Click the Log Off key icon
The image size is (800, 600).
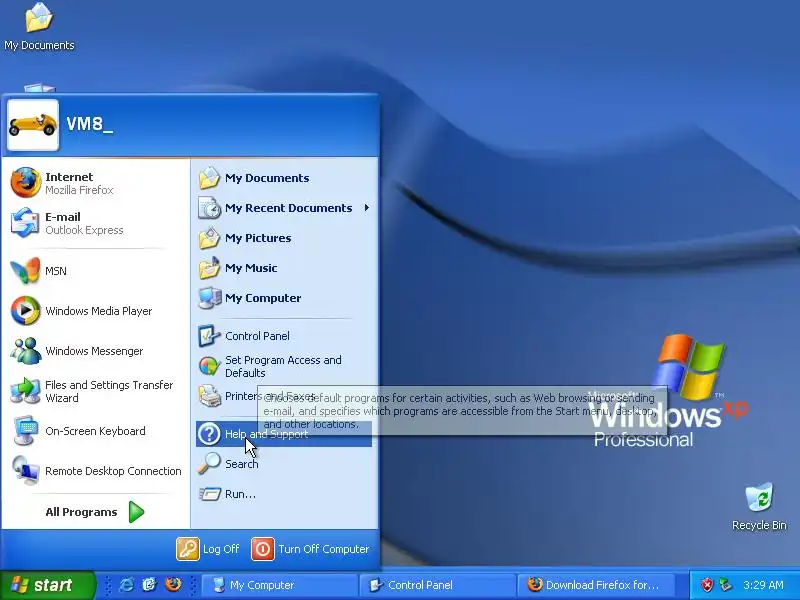[x=188, y=549]
